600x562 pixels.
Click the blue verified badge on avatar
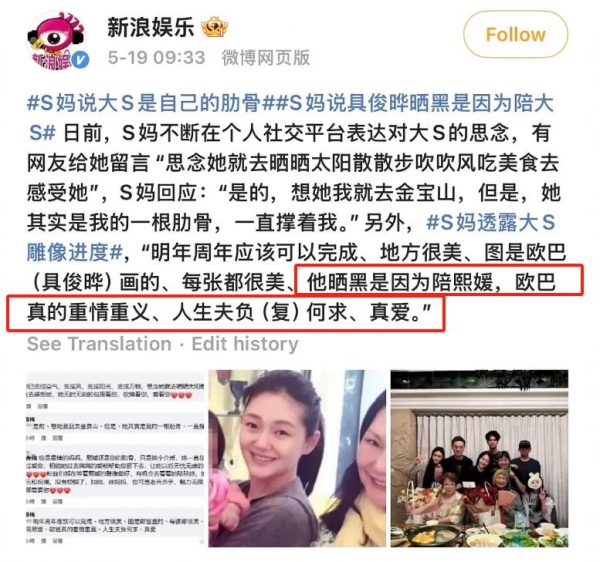(80, 60)
